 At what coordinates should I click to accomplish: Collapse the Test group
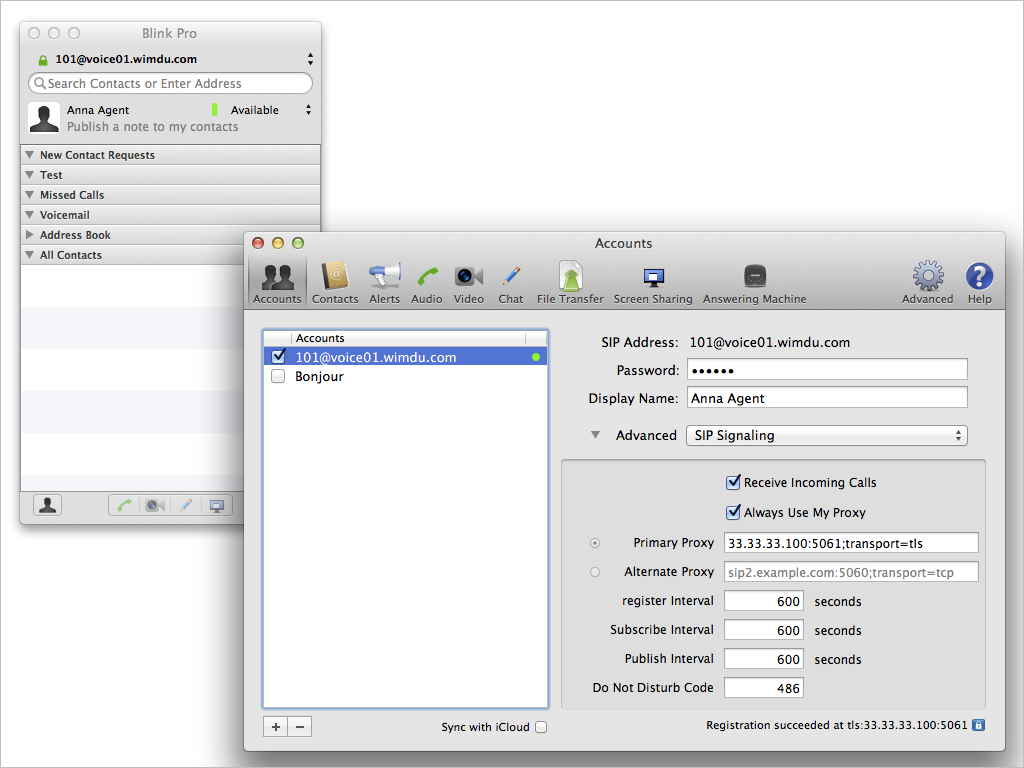tap(29, 175)
